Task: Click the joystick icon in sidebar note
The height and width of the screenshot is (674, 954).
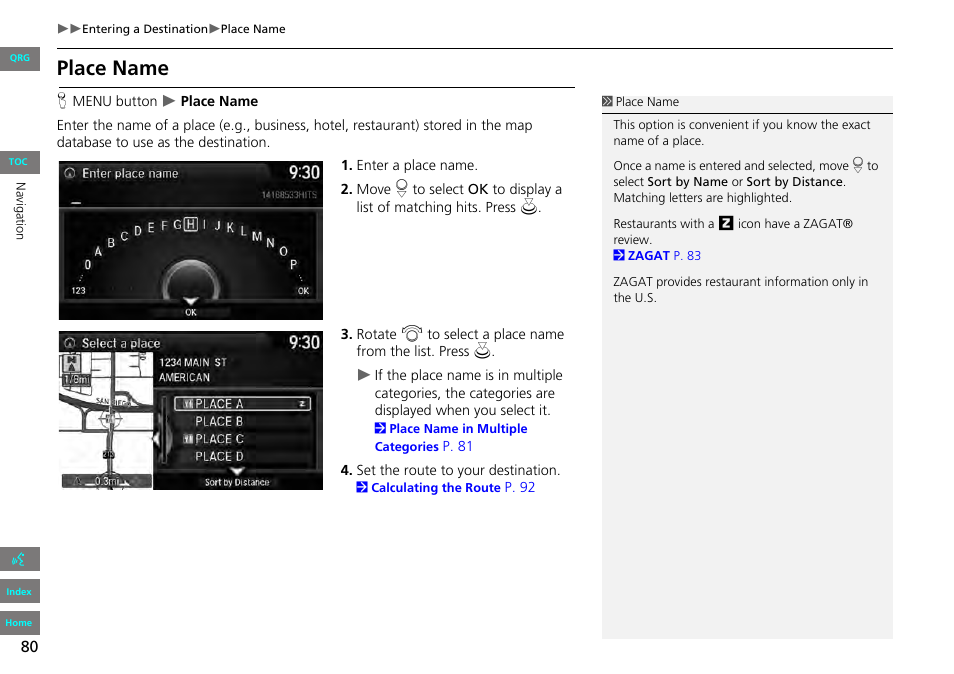Action: (858, 165)
